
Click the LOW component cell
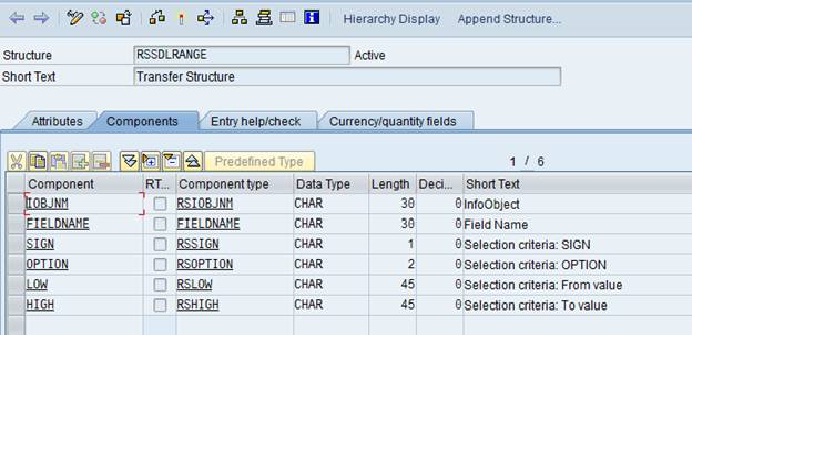pyautogui.click(x=84, y=285)
